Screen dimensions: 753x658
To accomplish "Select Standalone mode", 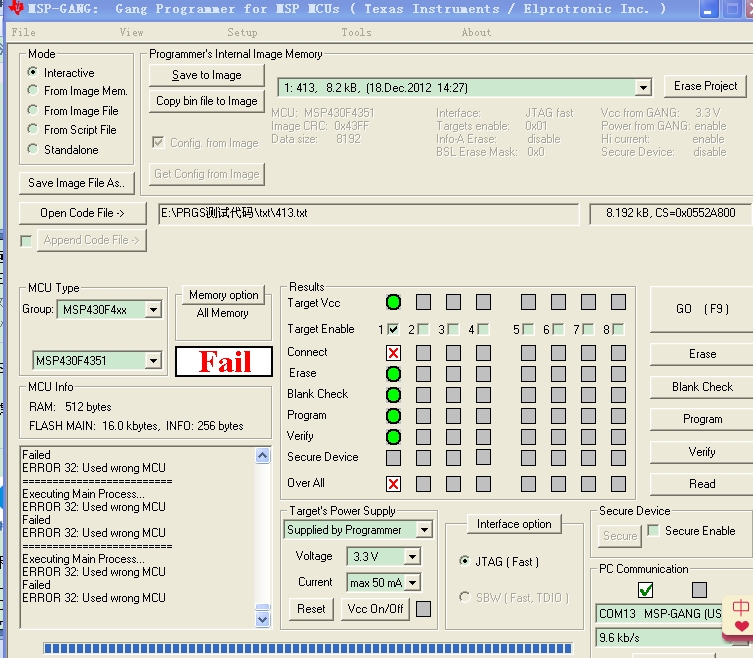I will pos(33,149).
